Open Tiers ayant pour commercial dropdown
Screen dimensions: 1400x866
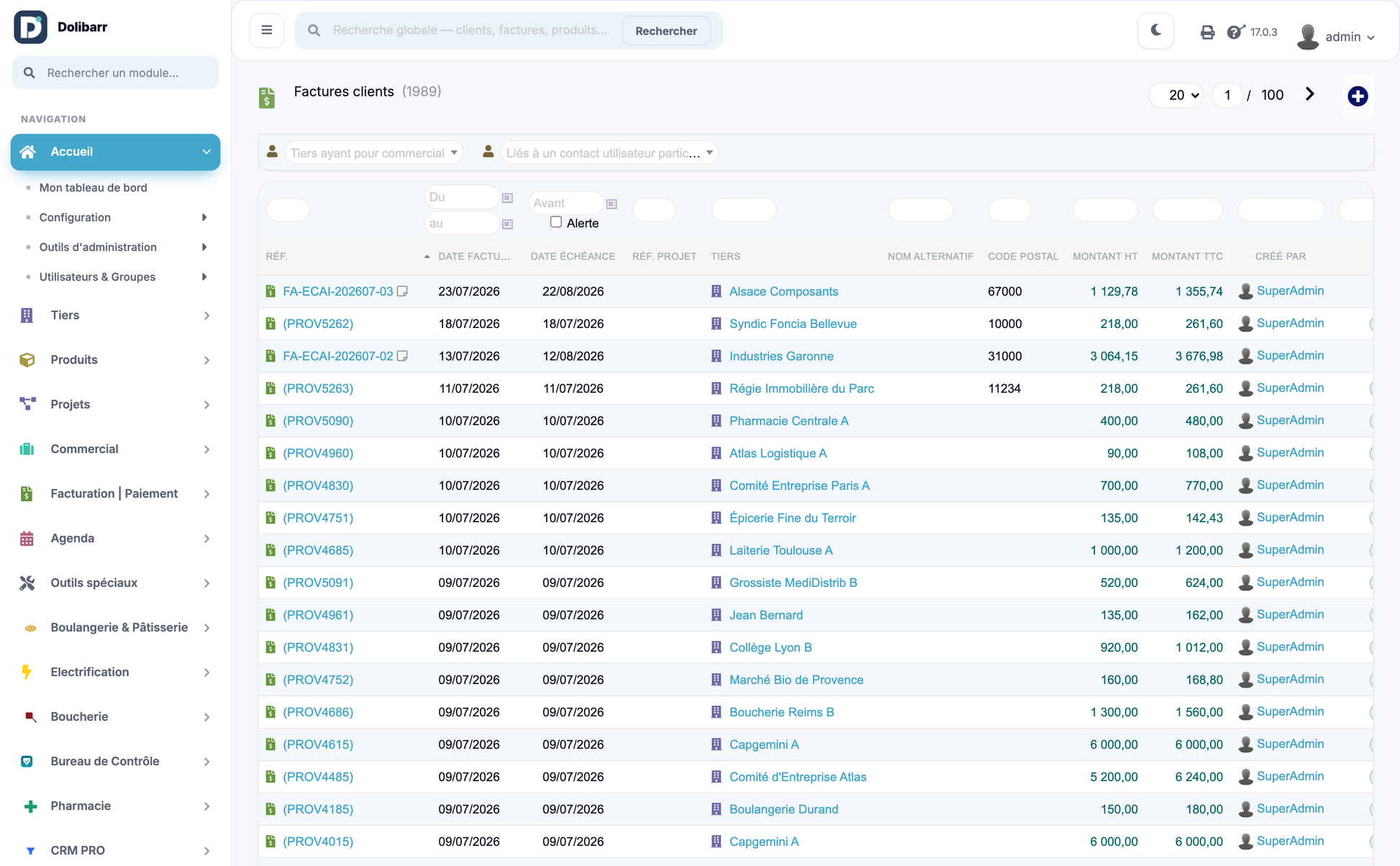pos(374,152)
